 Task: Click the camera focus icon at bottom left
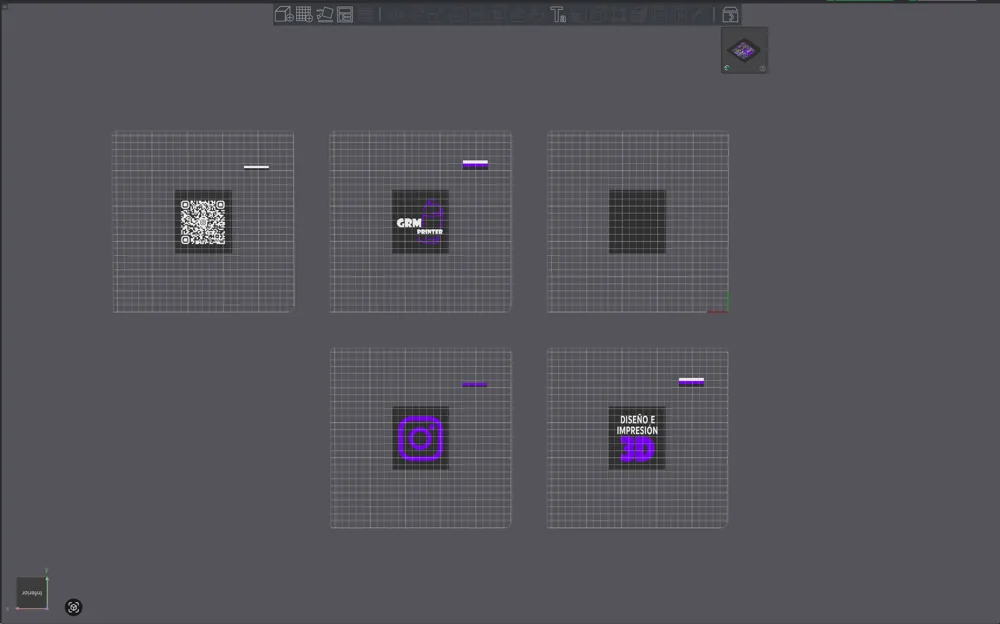tap(73, 607)
